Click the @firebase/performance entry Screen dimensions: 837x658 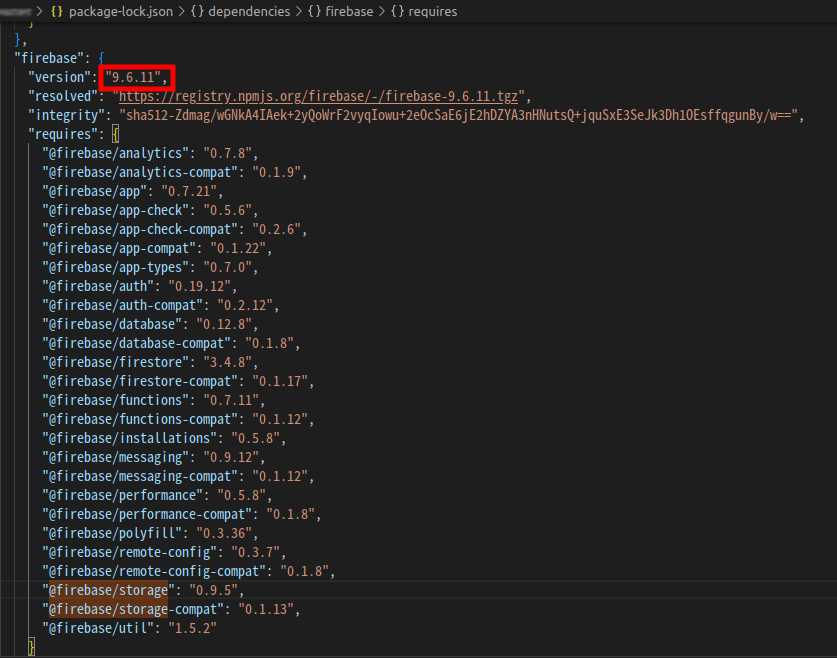pos(157,496)
